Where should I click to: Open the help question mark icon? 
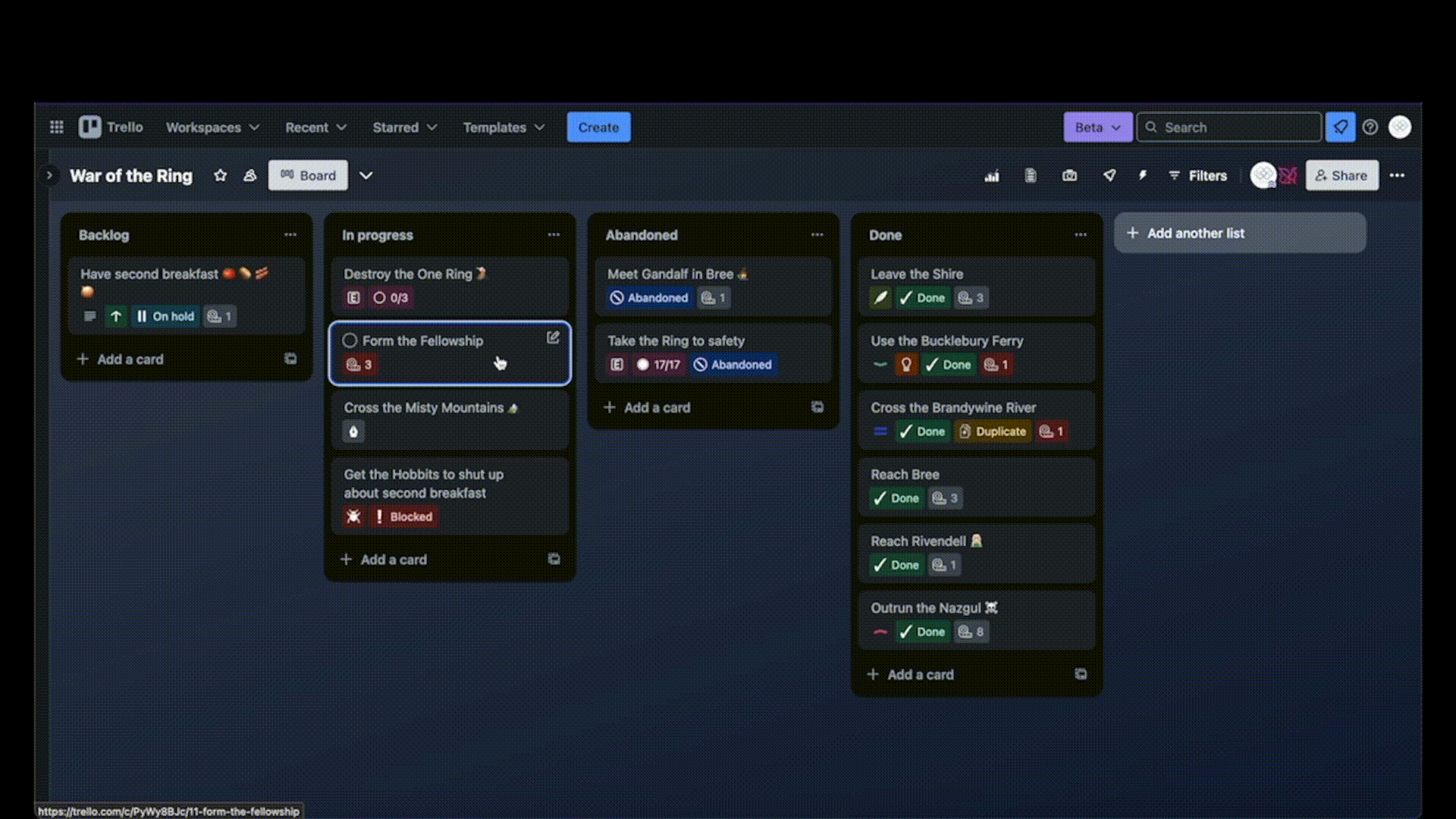click(1370, 127)
